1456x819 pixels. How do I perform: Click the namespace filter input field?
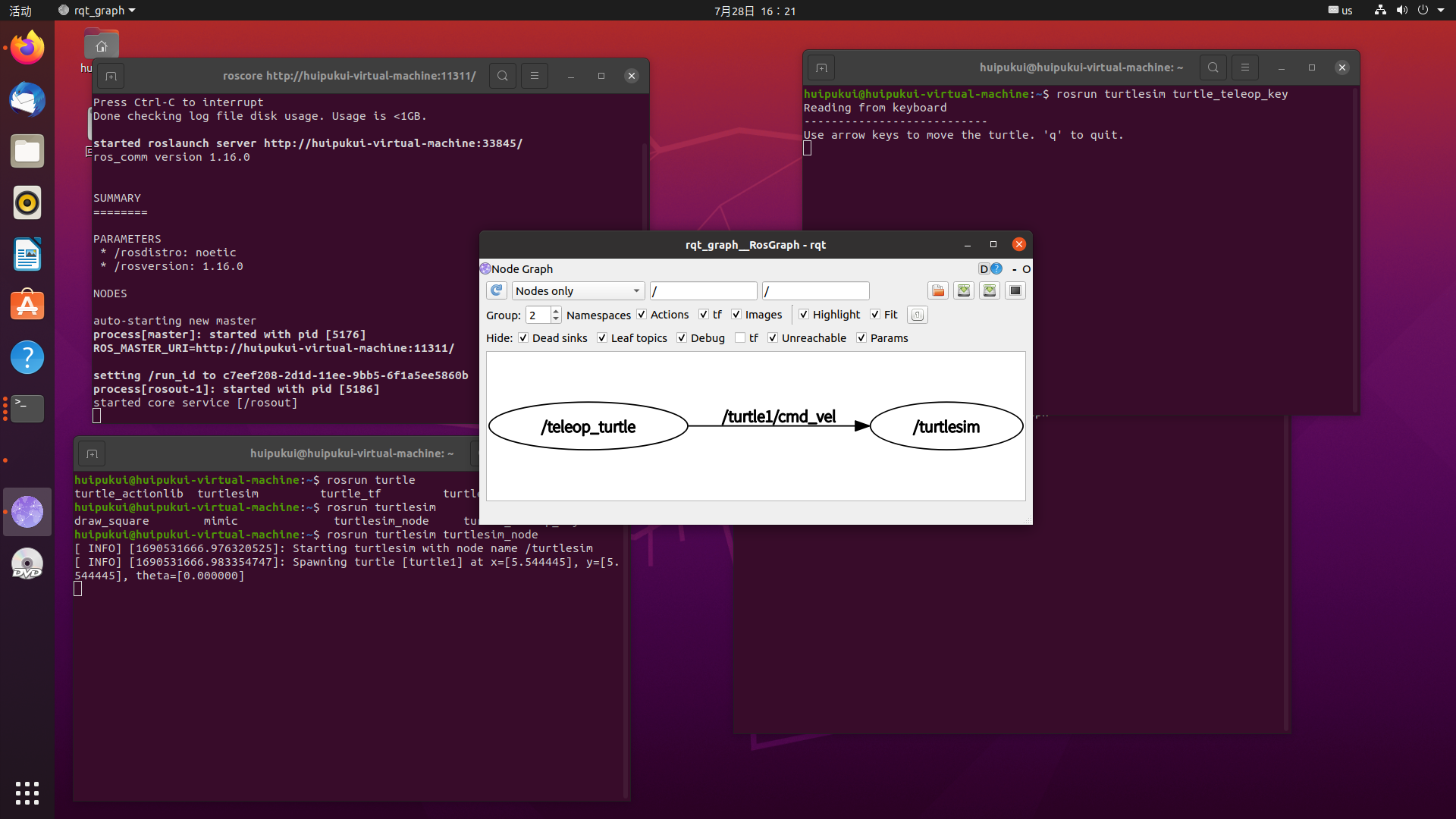coord(703,291)
